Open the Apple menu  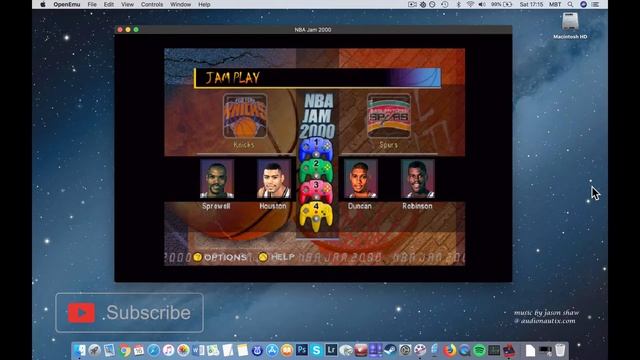[42, 4]
